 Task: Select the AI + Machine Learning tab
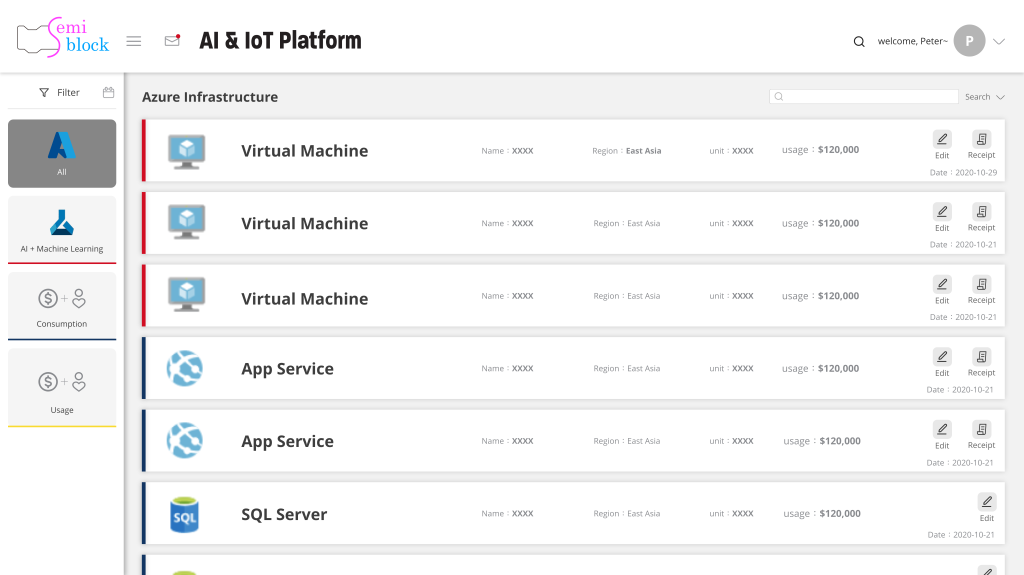pos(62,230)
